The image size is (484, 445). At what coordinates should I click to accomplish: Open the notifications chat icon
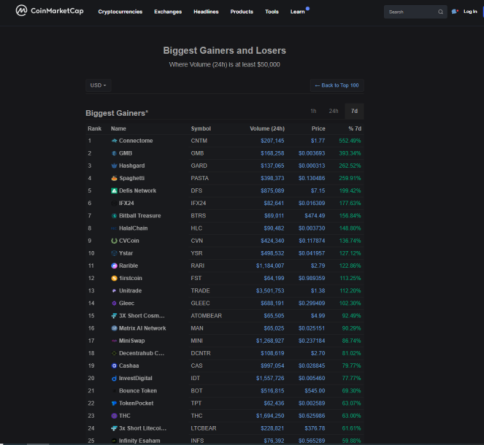[x=454, y=12]
